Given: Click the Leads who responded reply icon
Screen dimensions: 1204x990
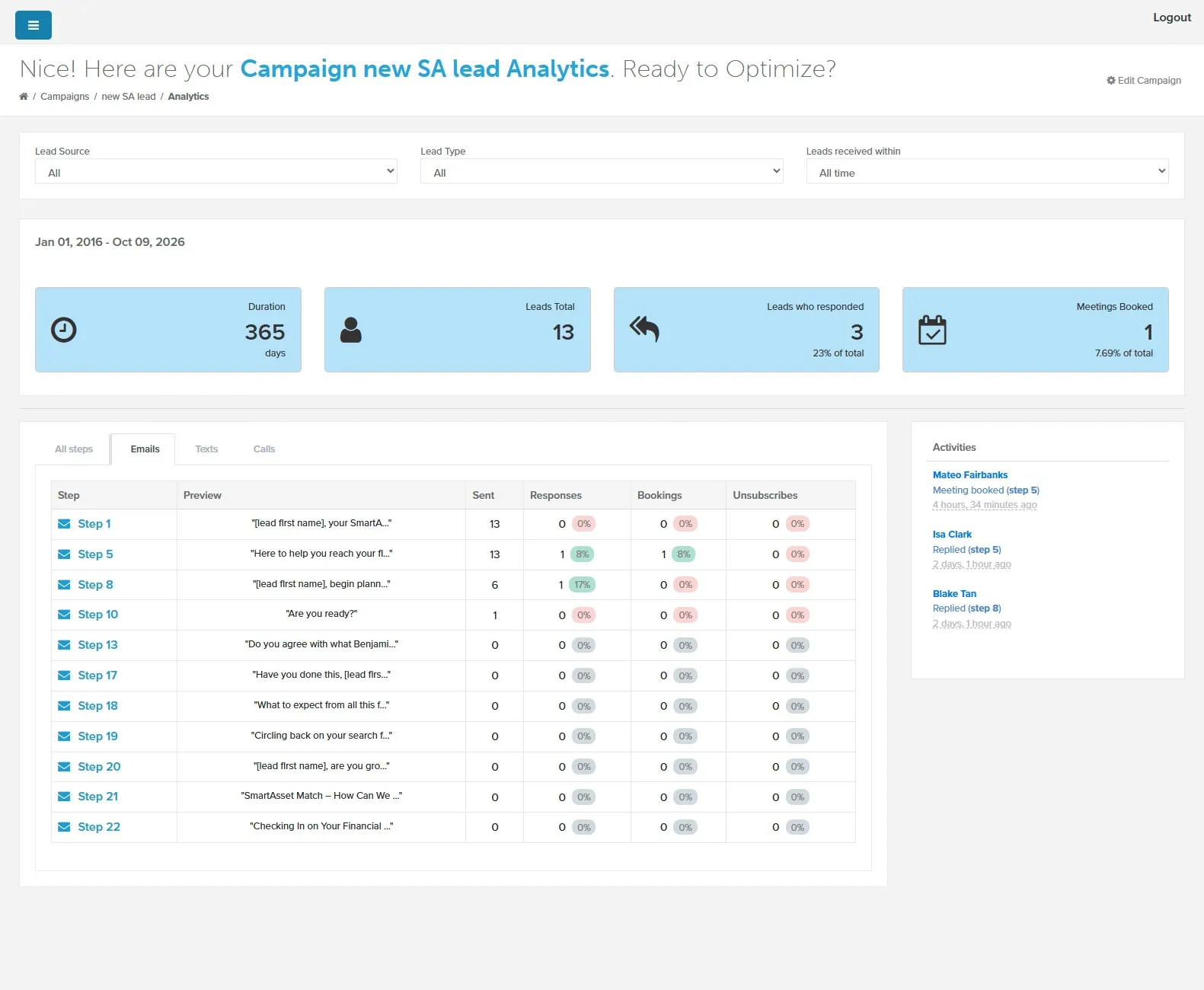Looking at the screenshot, I should click(644, 330).
